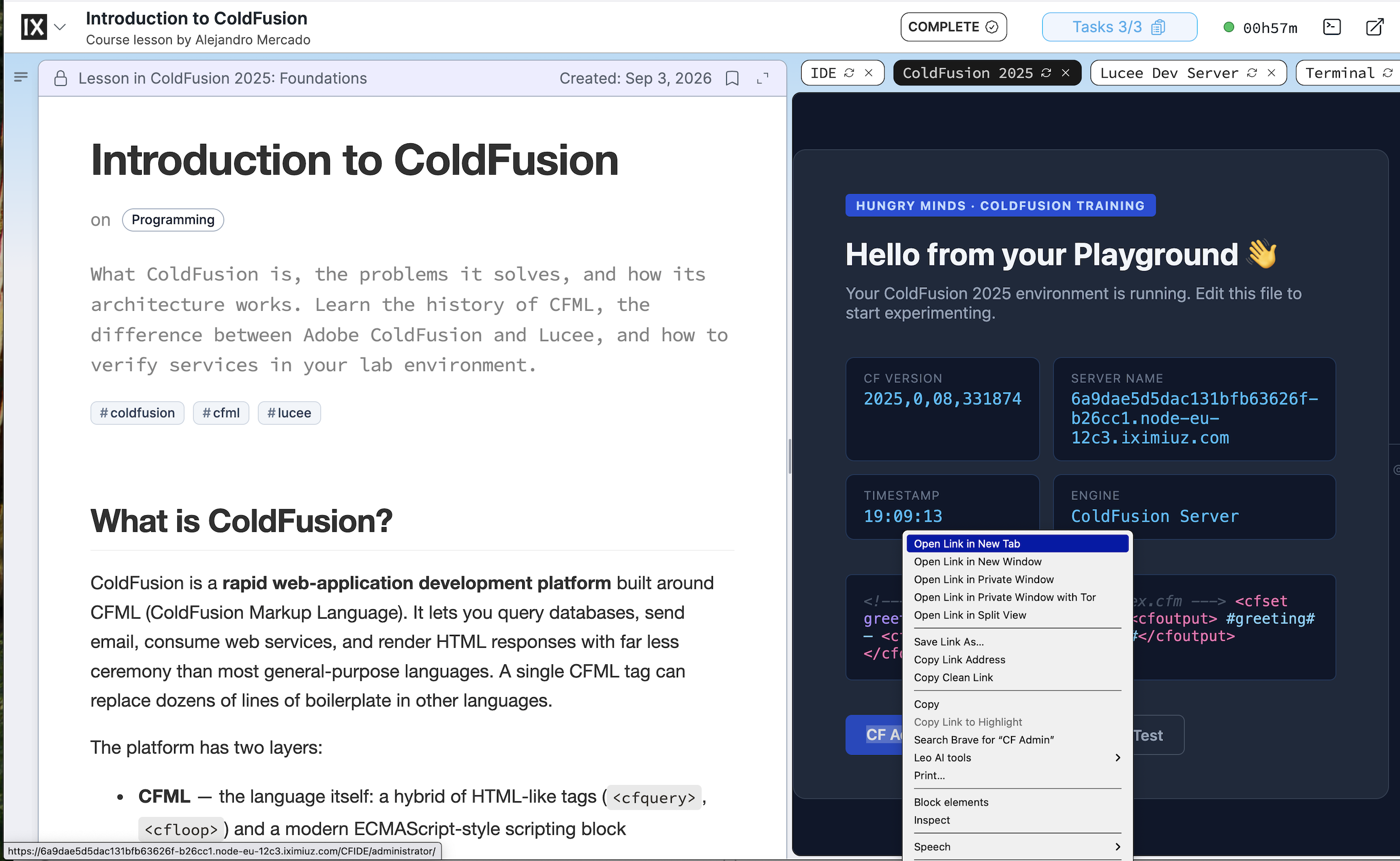Click the CF VERSION value 2025,0,08,331874
The image size is (1400, 861).
point(942,399)
